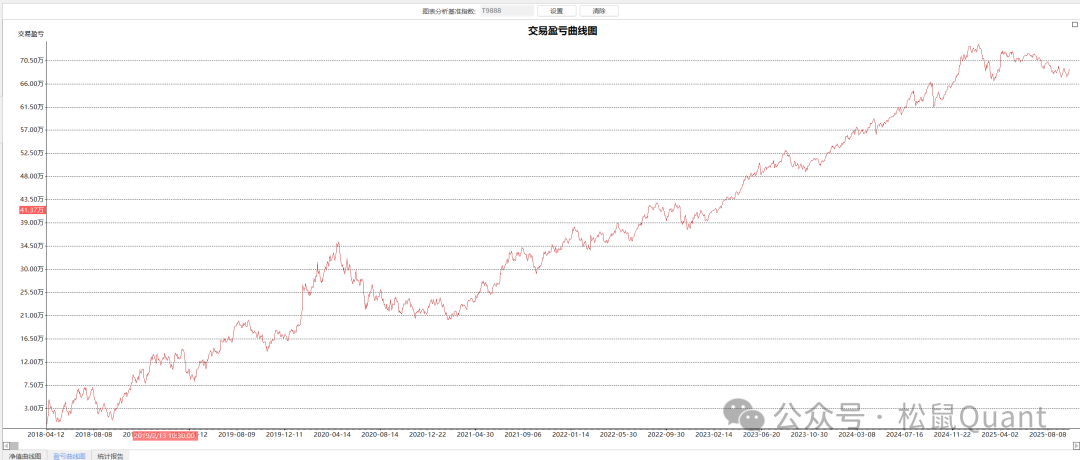Click the 70.50万 y-axis value
Viewport: 1080px width, 460px height.
click(31, 60)
